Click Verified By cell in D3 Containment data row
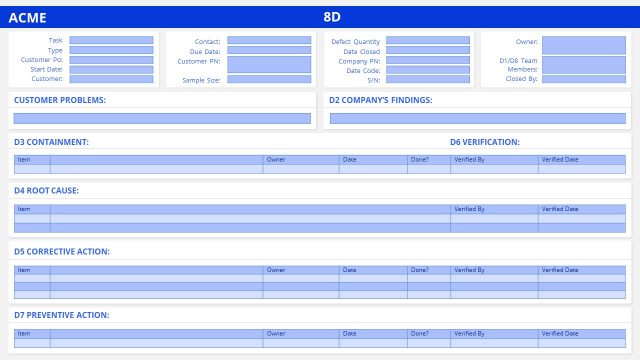The height and width of the screenshot is (360, 640). [x=494, y=169]
